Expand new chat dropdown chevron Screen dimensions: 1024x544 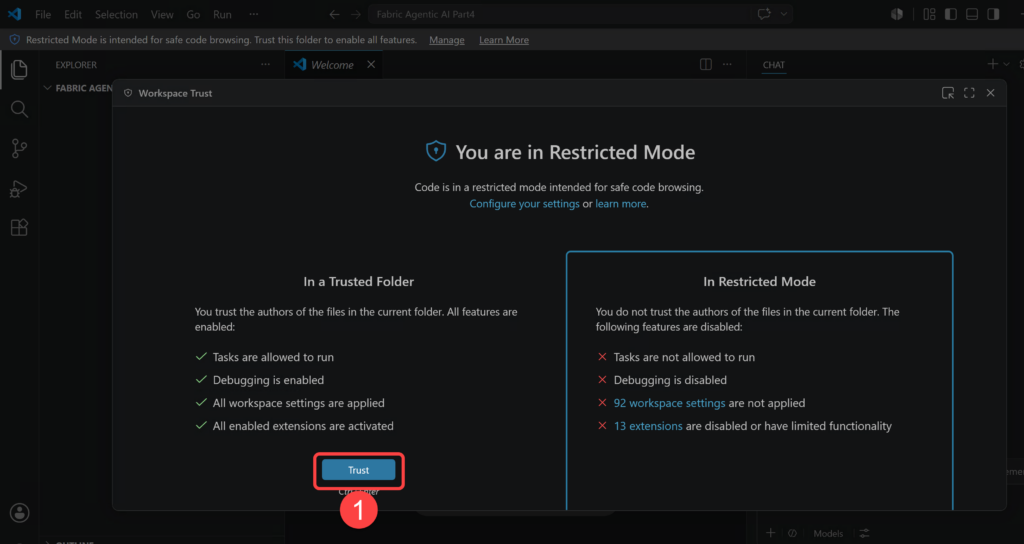tap(1006, 64)
